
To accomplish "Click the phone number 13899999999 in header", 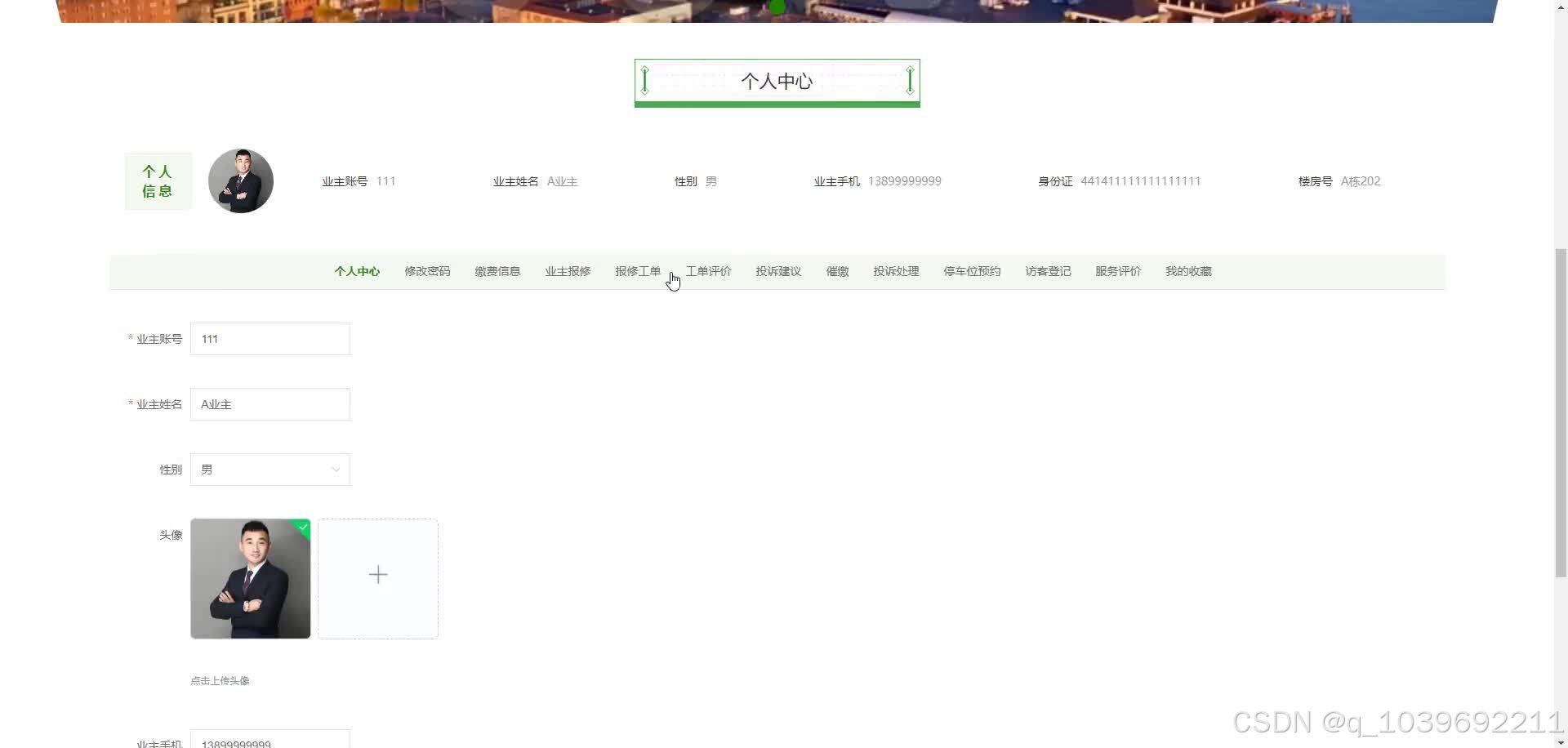I will tap(904, 181).
